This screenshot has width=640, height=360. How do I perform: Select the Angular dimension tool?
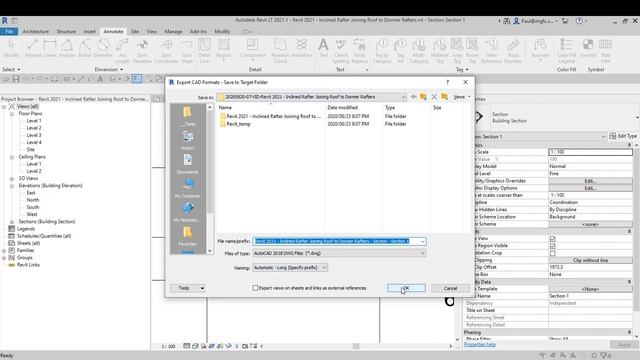(x=67, y=48)
